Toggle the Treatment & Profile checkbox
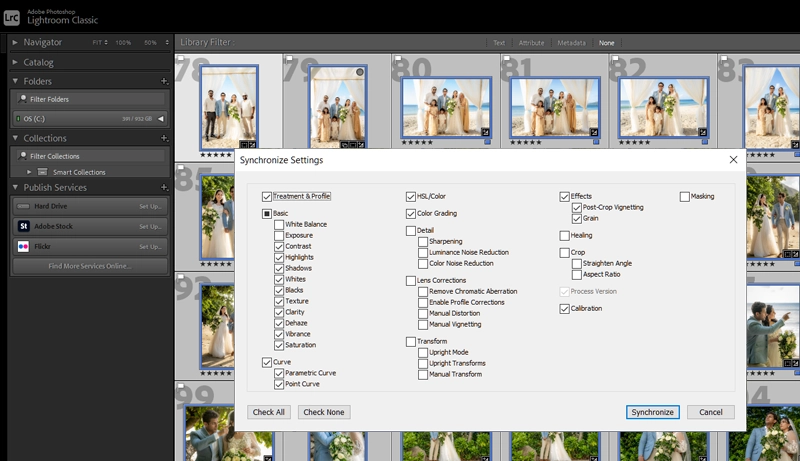This screenshot has height=461, width=800. tap(267, 196)
